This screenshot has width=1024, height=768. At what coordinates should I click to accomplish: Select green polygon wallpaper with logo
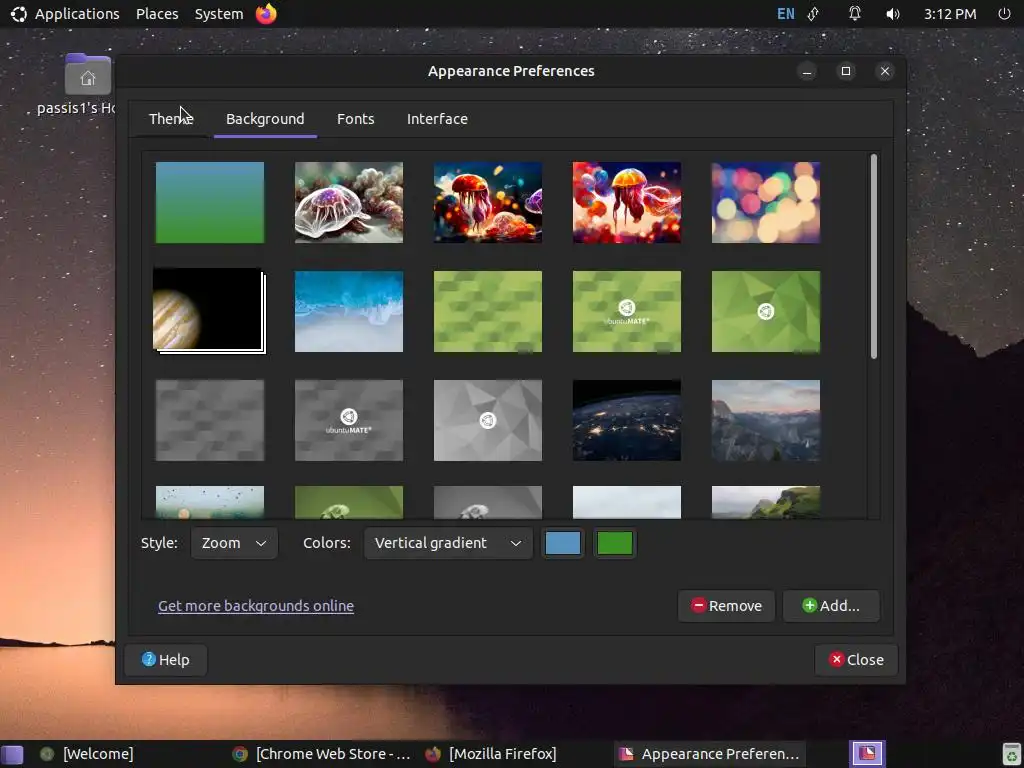[x=765, y=312]
